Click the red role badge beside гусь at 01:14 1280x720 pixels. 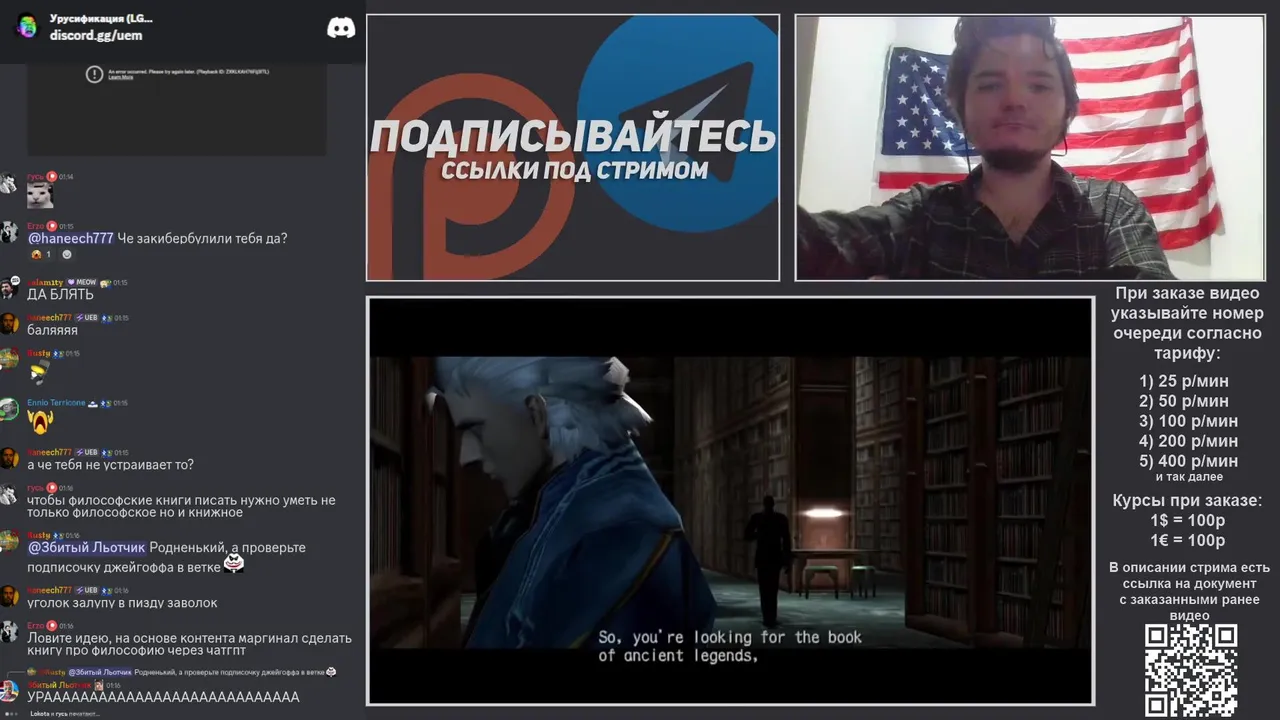click(x=52, y=177)
